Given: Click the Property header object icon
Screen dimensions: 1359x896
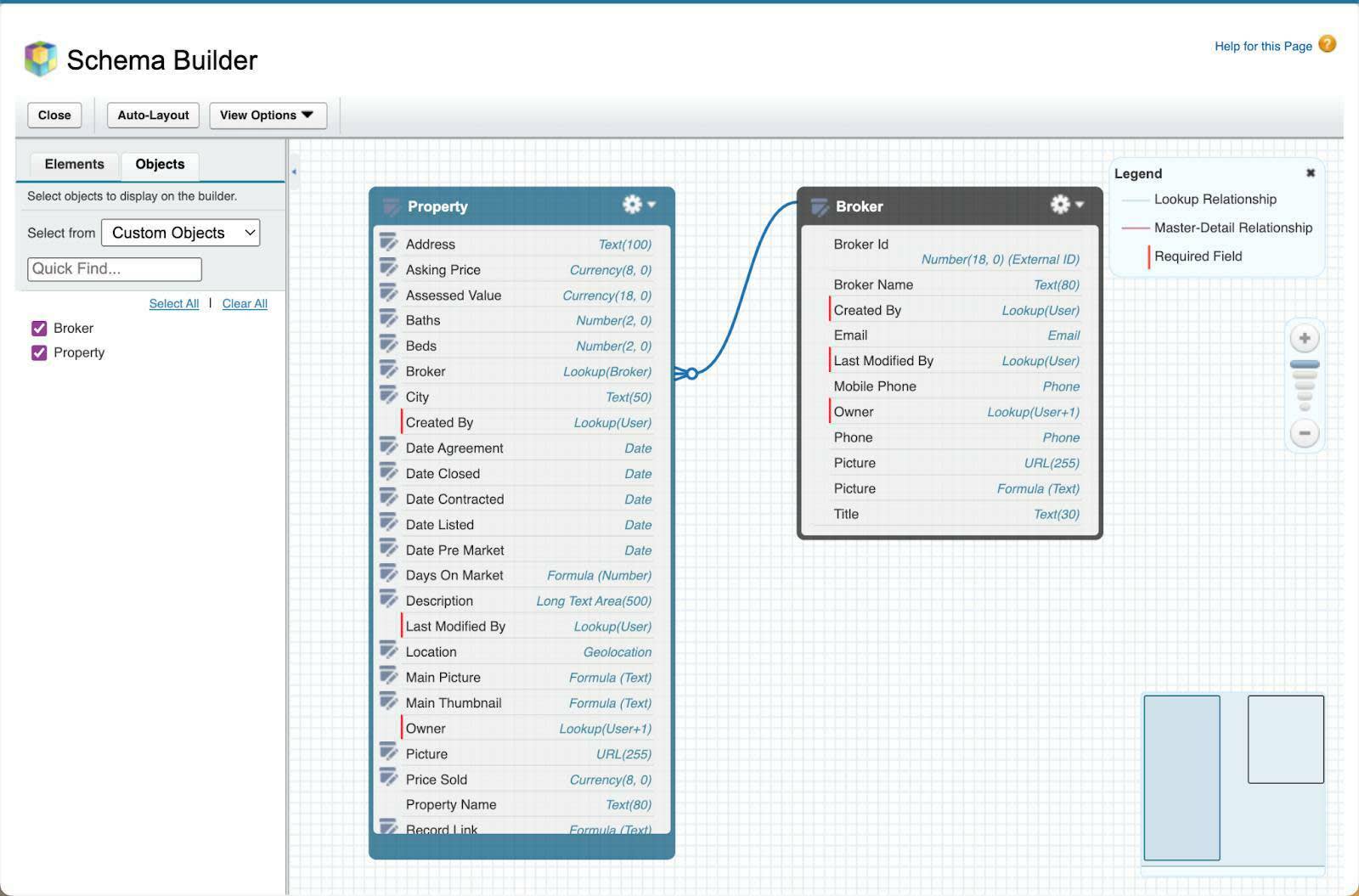Looking at the screenshot, I should click(392, 206).
